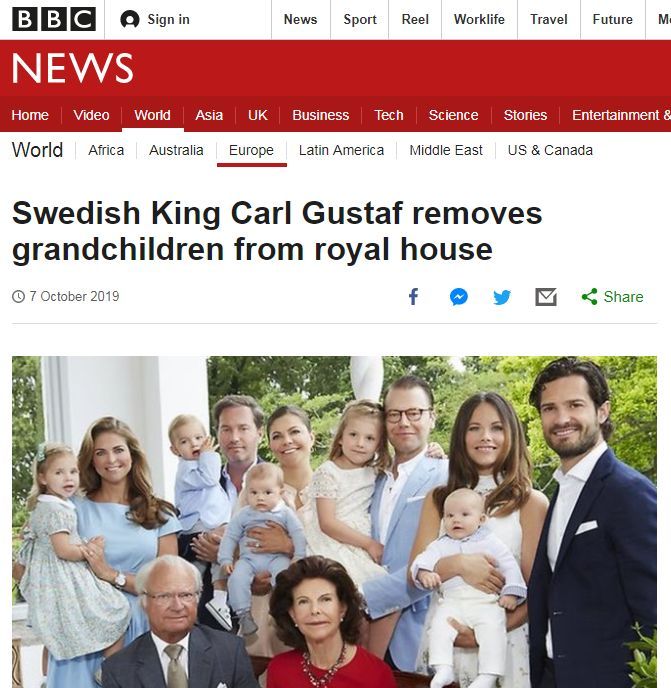This screenshot has height=688, width=671.
Task: Select the Europe subsection
Action: coord(251,150)
